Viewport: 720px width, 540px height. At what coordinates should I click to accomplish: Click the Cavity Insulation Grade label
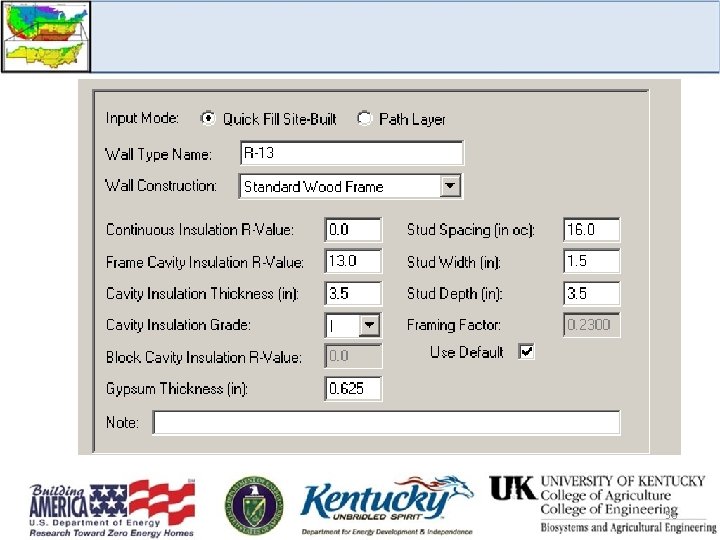coord(178,325)
